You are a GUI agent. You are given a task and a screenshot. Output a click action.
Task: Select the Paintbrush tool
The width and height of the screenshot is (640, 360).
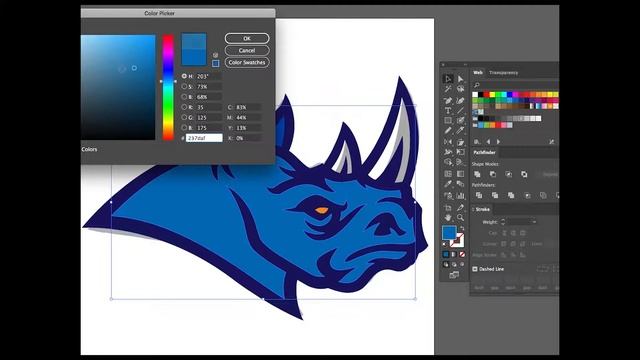pyautogui.click(x=460, y=120)
